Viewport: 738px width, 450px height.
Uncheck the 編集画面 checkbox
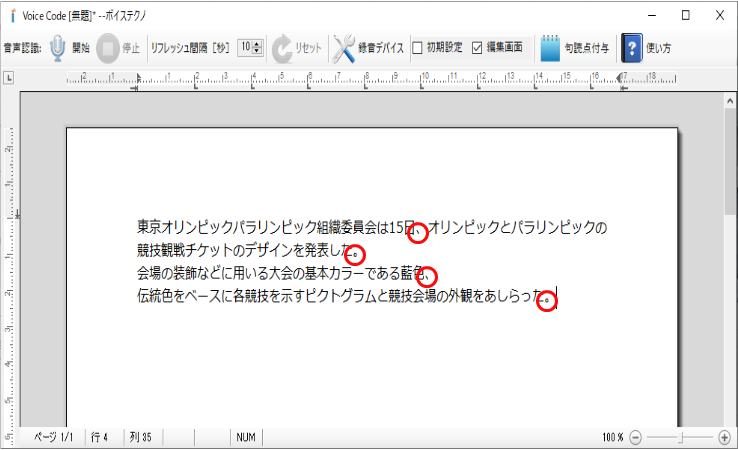pos(477,48)
